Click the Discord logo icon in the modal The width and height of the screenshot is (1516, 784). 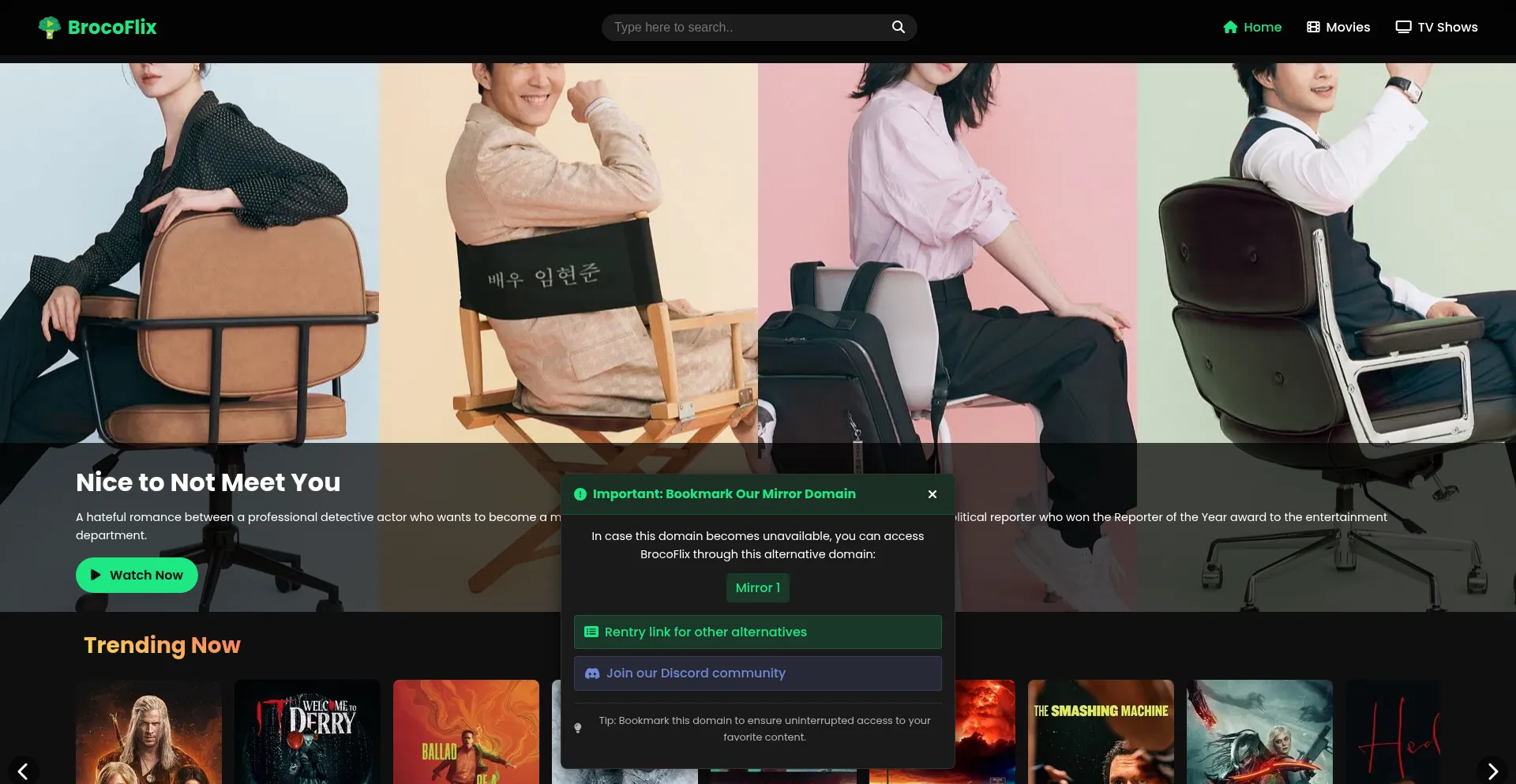tap(591, 673)
